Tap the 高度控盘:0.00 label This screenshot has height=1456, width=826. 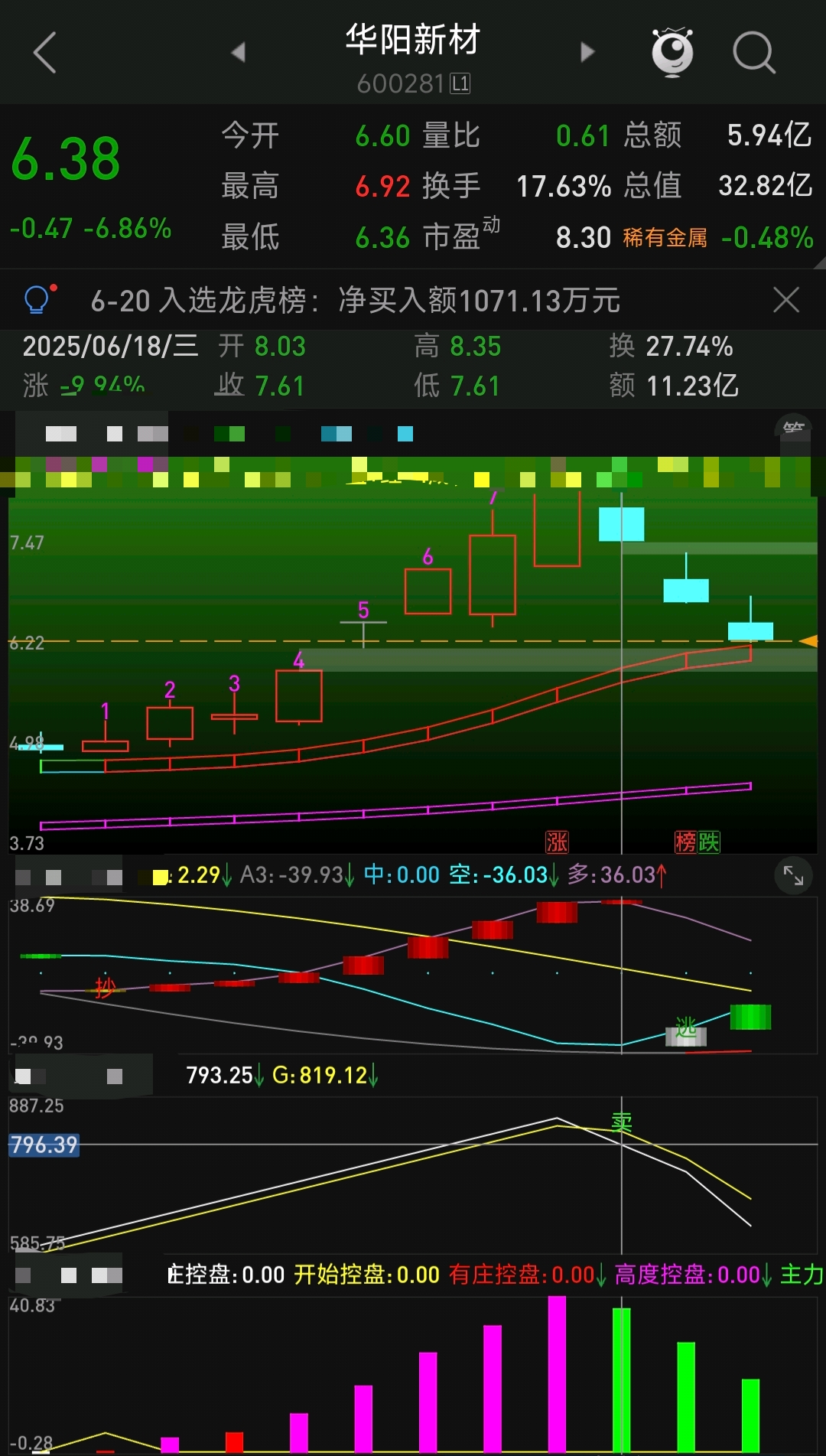point(693,1275)
